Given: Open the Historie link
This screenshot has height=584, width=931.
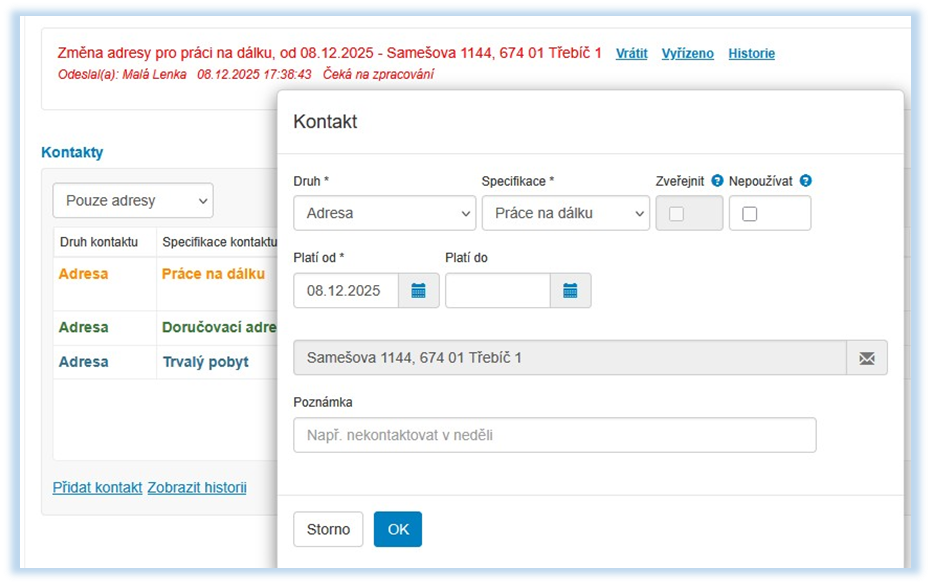Looking at the screenshot, I should (x=751, y=54).
